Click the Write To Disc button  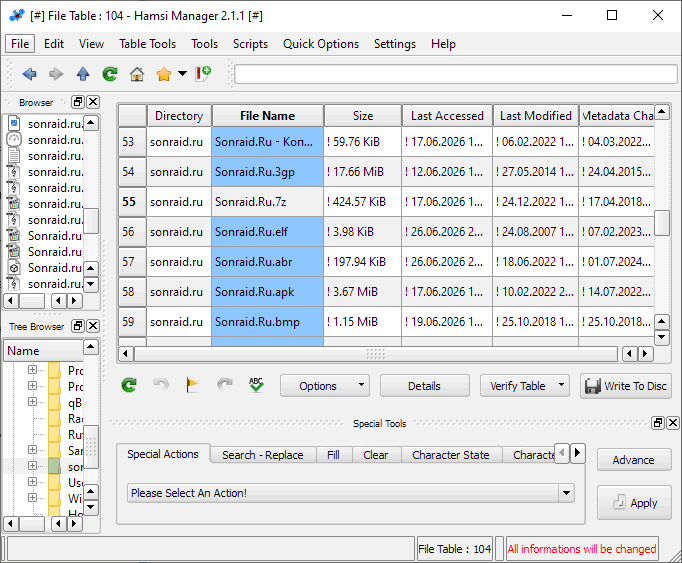coord(626,386)
